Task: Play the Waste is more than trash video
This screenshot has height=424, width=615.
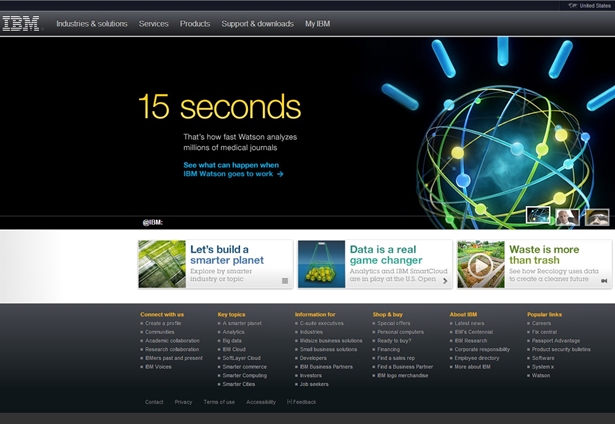Action: click(x=481, y=266)
